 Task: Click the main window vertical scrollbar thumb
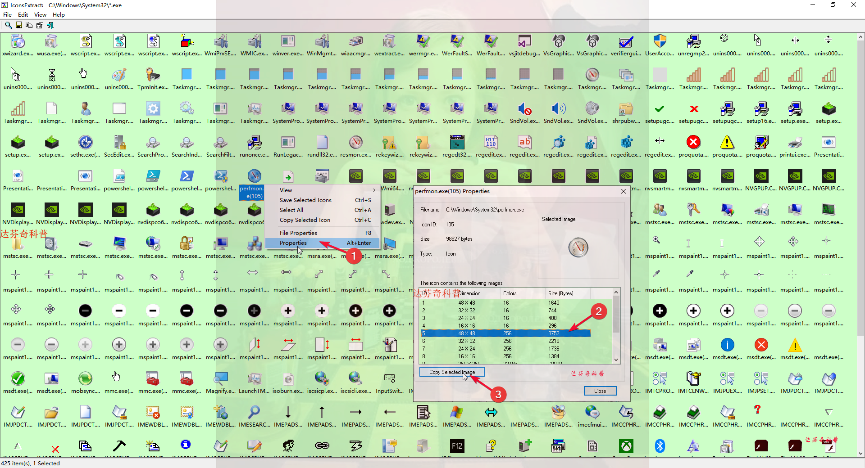tap(861, 188)
